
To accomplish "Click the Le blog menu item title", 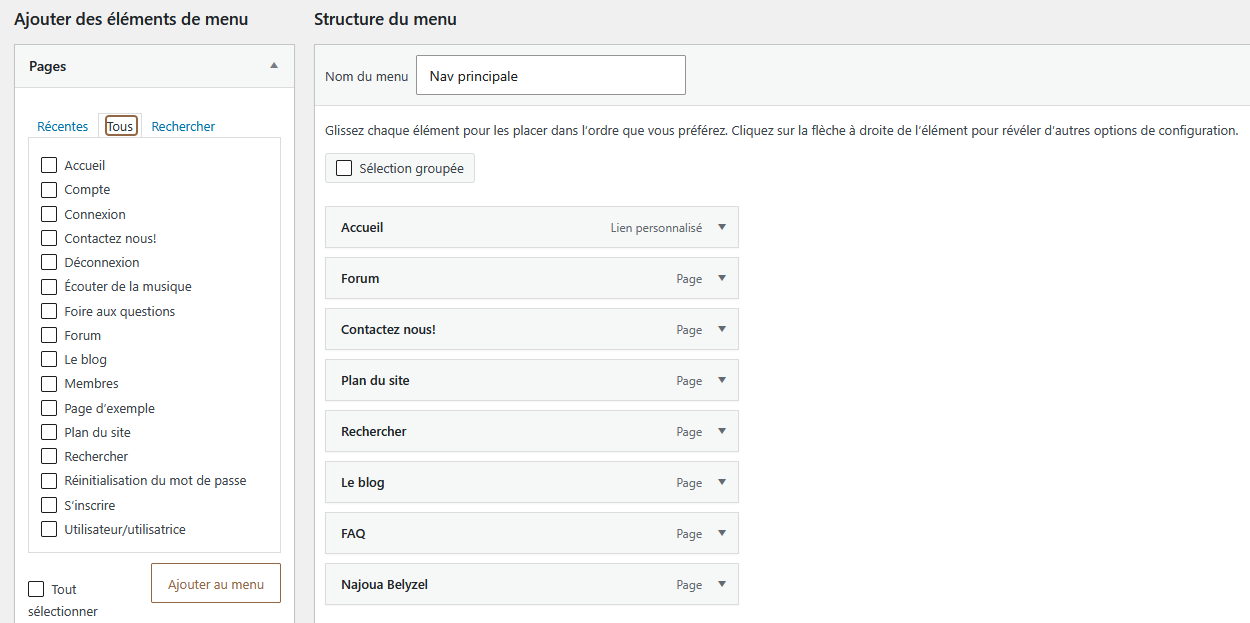I will click(x=363, y=482).
